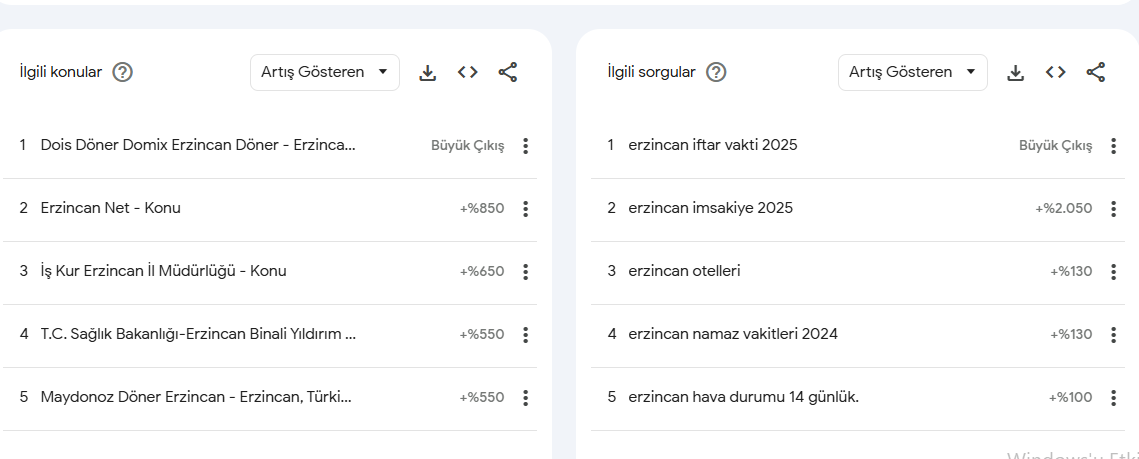The image size is (1139, 459).
Task: Open Maydonoz Döner Erzincan topic
Action: tap(270, 398)
